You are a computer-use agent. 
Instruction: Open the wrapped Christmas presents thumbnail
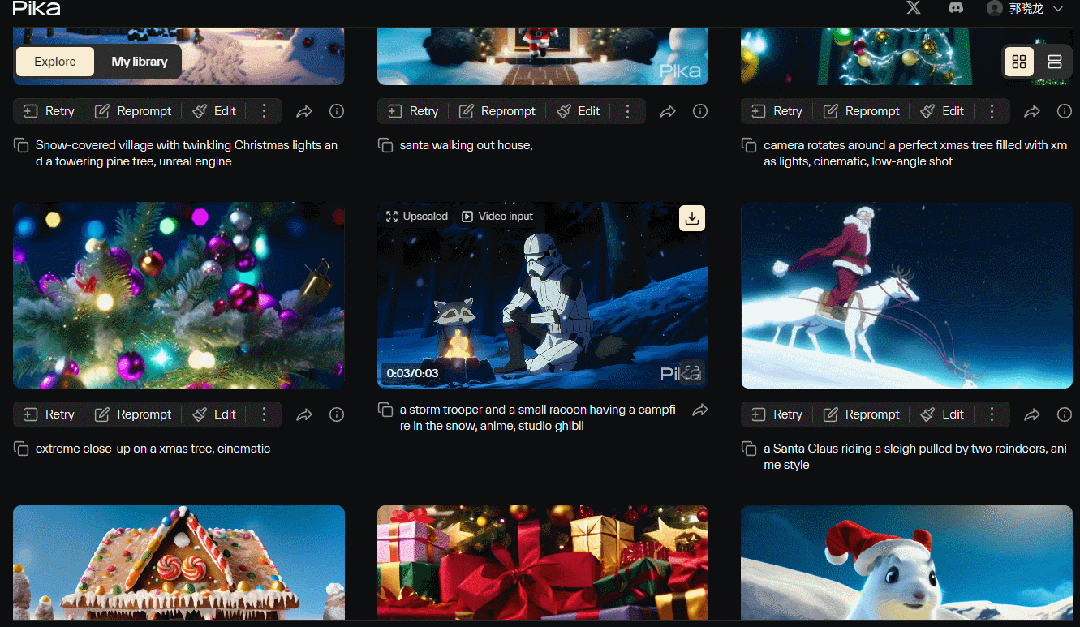542,562
